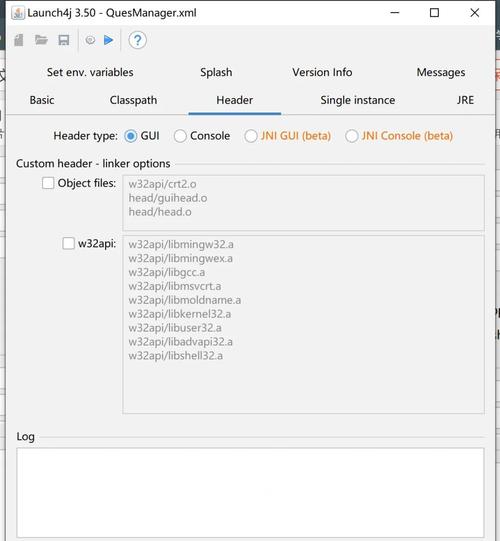500x541 pixels.
Task: Open the Version Info tab
Action: coord(322,72)
